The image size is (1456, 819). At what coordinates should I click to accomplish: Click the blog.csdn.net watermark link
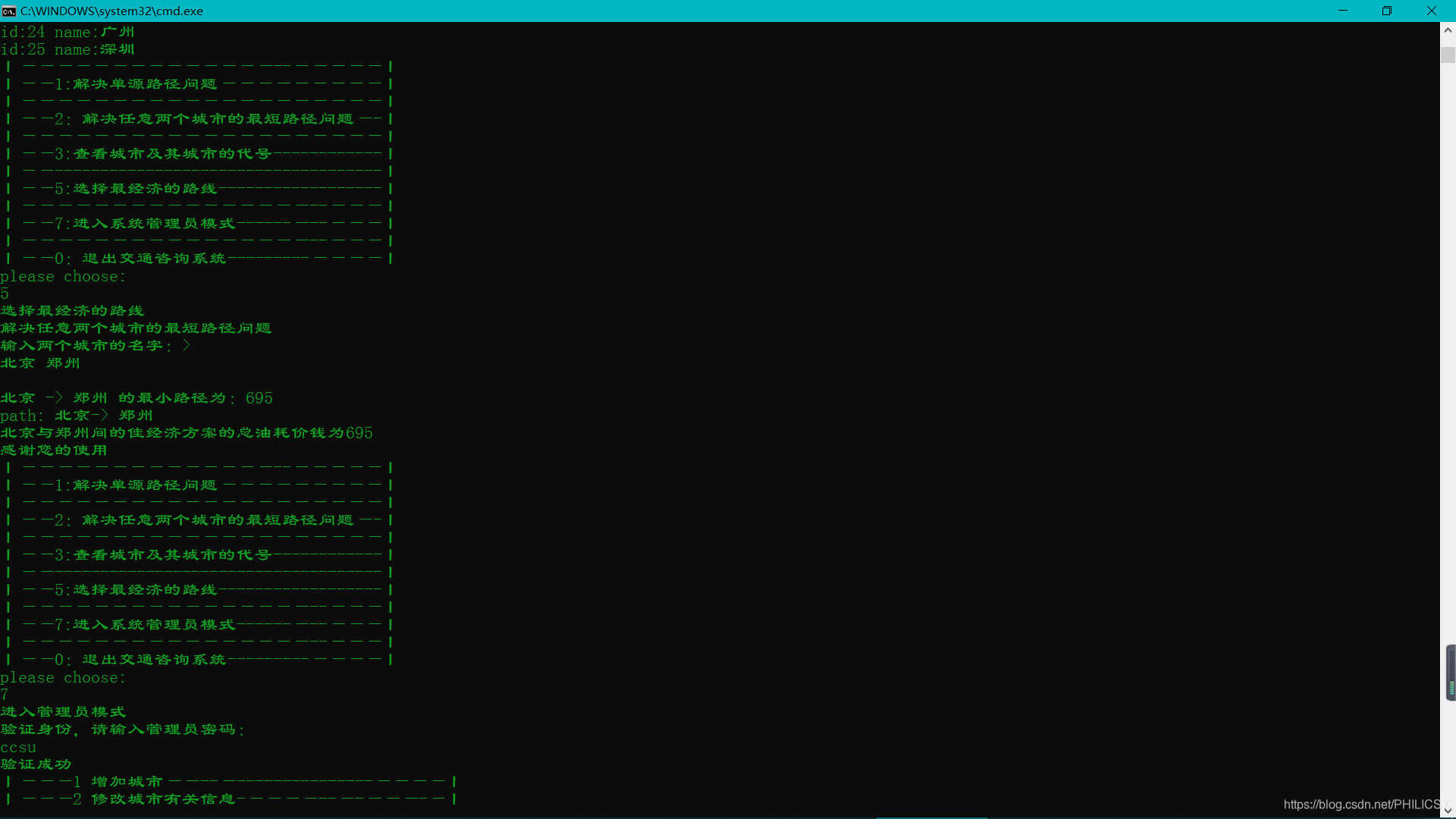tap(1361, 804)
